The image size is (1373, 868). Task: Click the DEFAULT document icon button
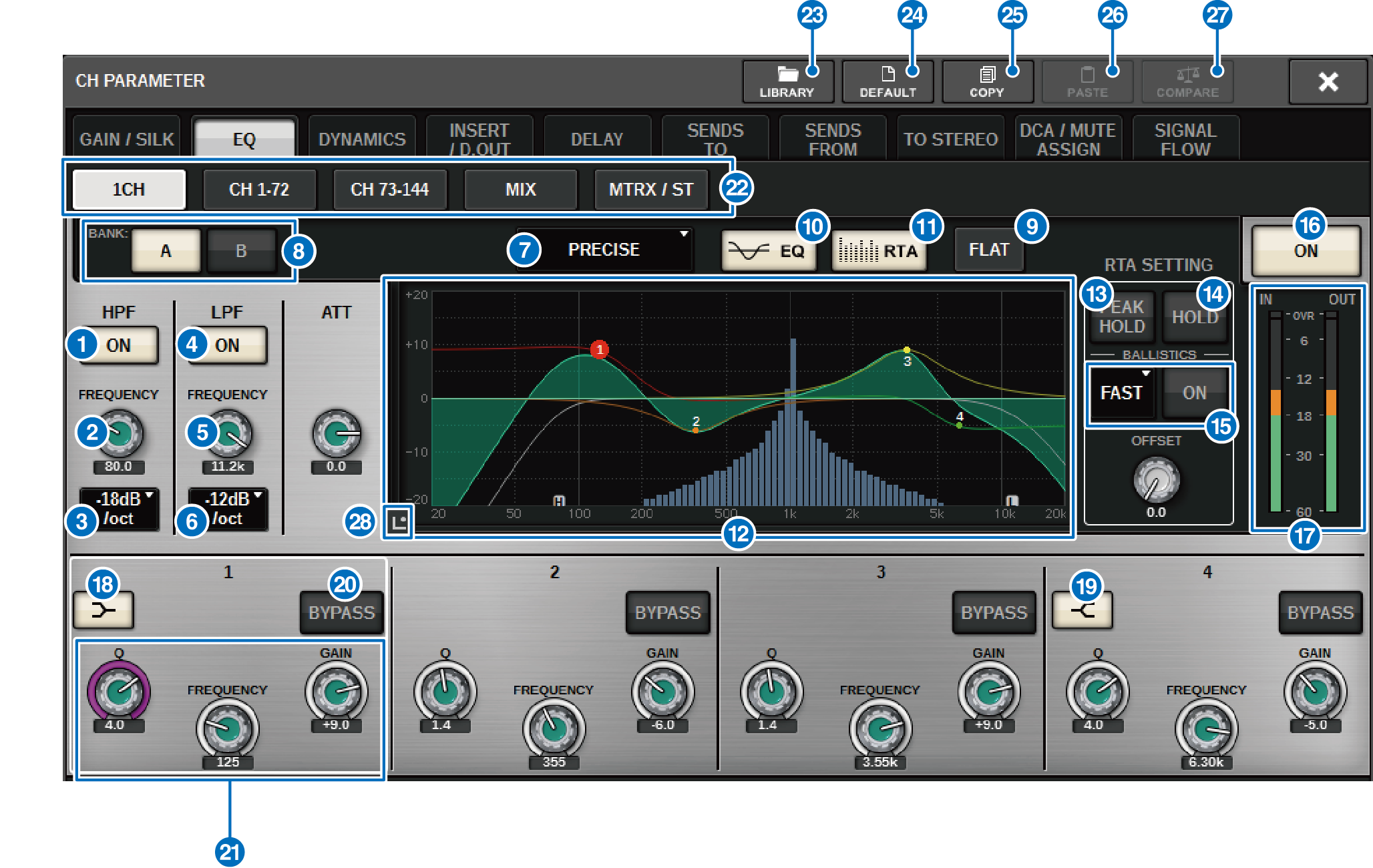(x=887, y=82)
